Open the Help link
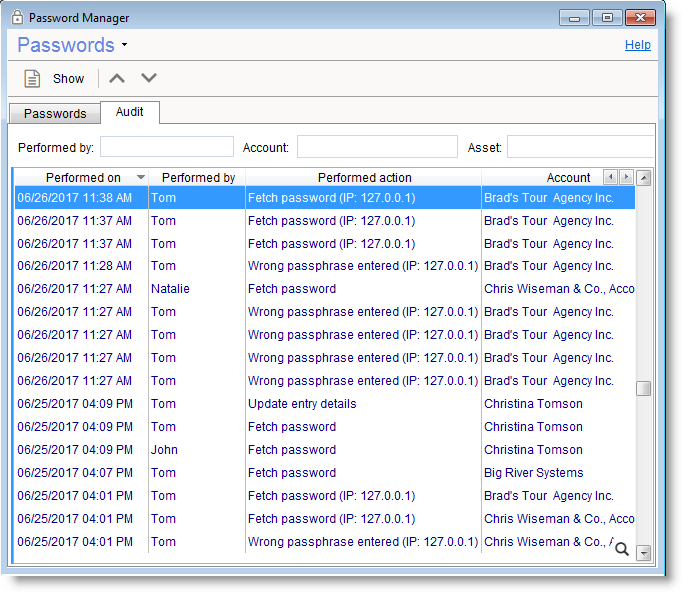The height and width of the screenshot is (592, 682). 637,45
